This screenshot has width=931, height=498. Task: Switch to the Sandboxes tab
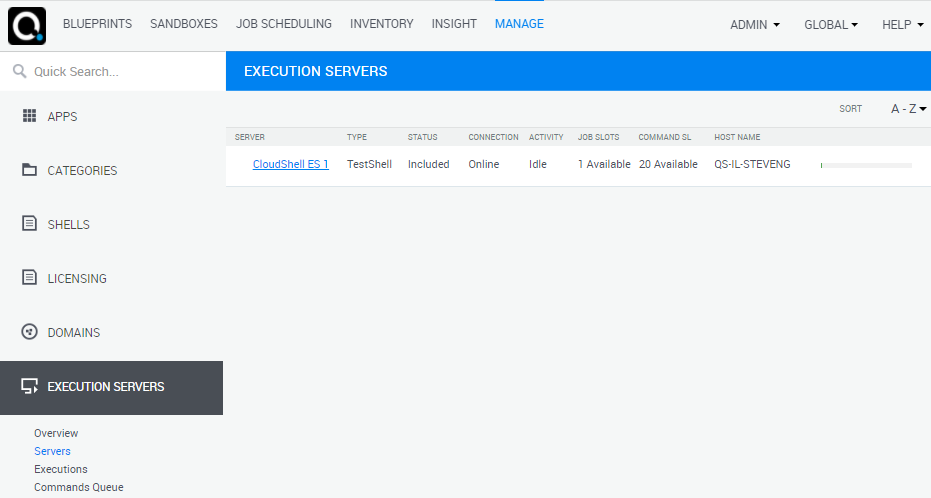click(184, 24)
